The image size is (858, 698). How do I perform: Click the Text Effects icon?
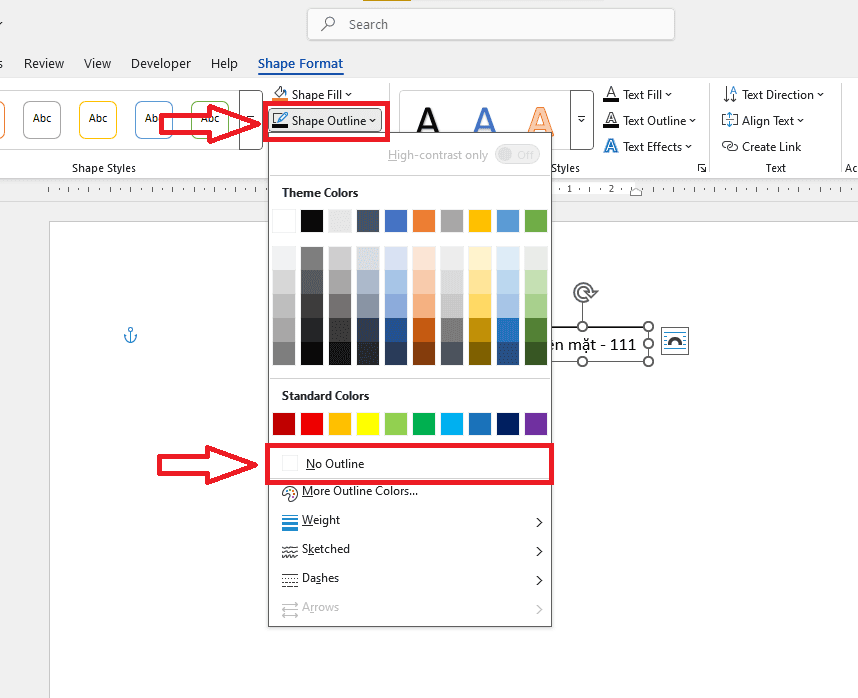(611, 146)
